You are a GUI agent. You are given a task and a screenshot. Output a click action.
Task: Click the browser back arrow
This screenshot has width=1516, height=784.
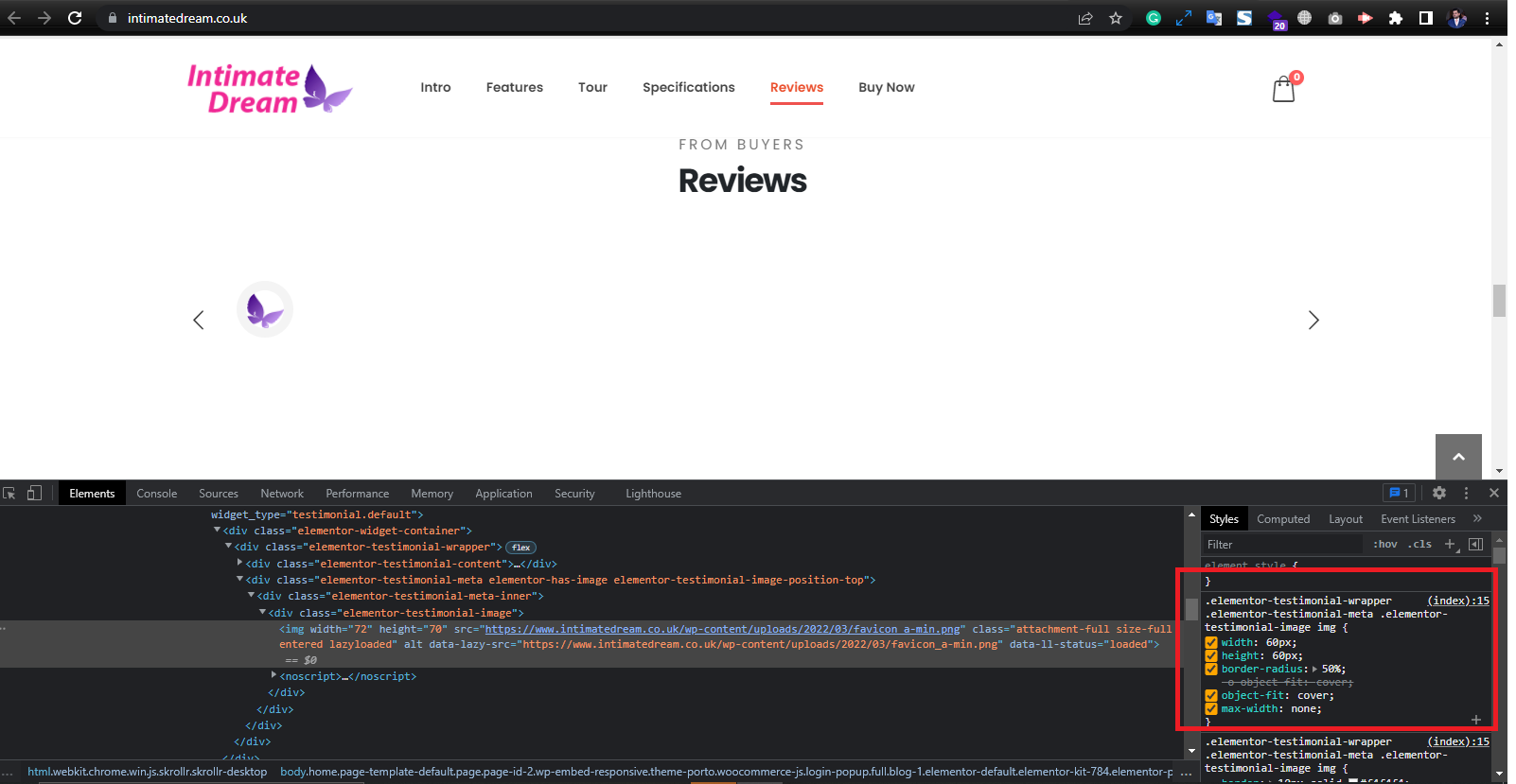[14, 18]
